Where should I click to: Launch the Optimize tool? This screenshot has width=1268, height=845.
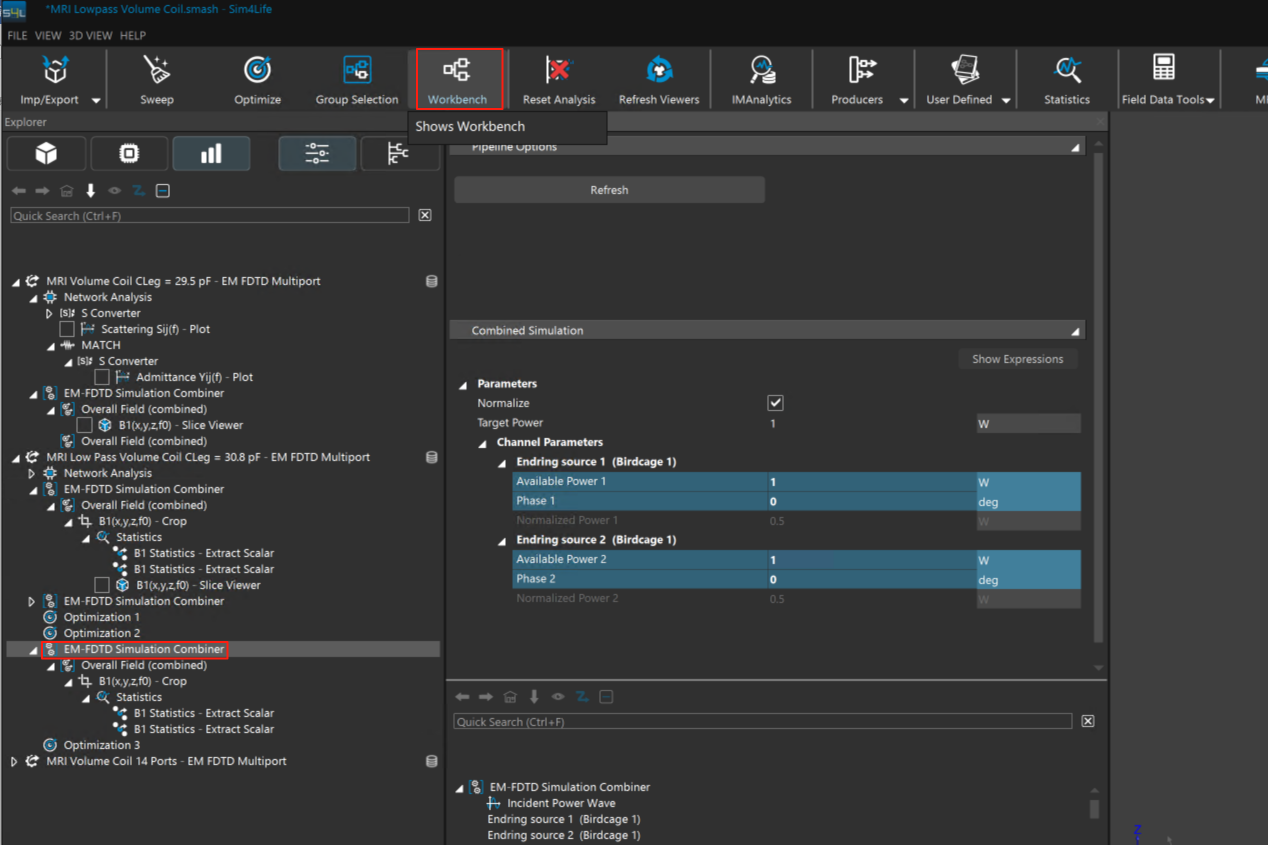point(257,79)
